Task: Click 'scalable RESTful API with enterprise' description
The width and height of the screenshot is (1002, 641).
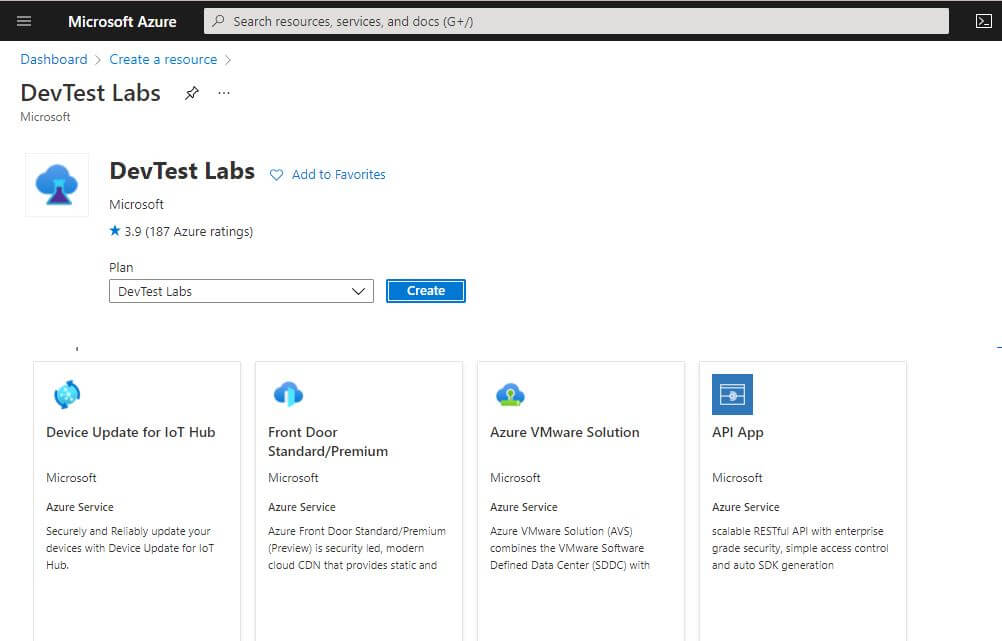Action: [x=800, y=548]
